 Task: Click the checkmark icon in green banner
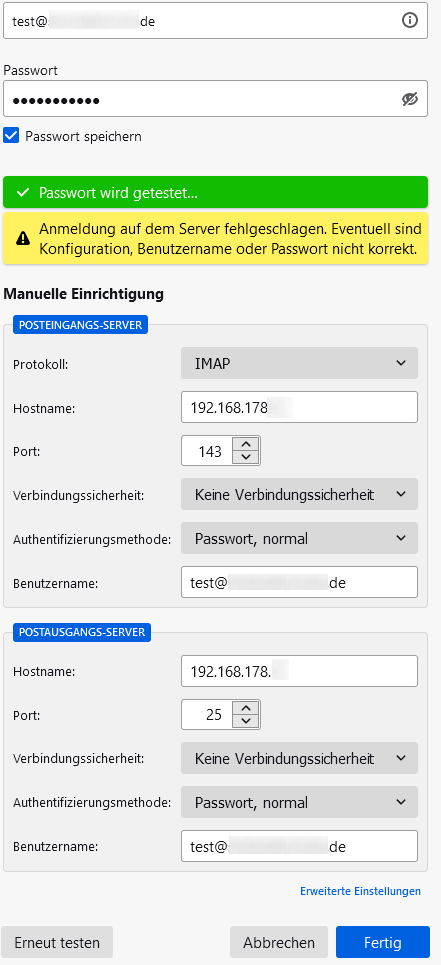coord(23,193)
